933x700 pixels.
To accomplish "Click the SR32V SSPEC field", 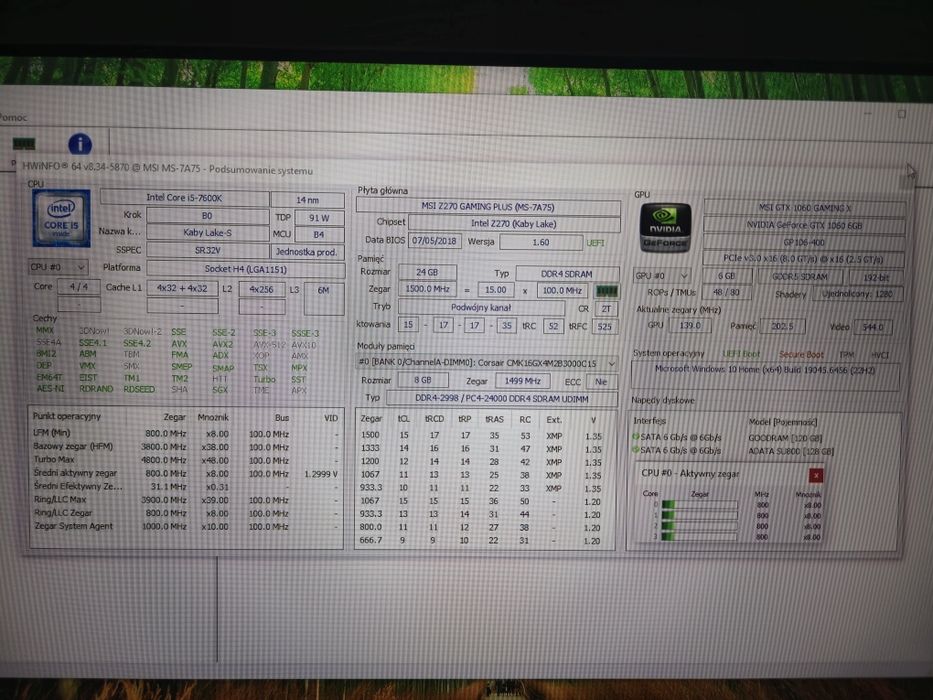I will [x=207, y=251].
